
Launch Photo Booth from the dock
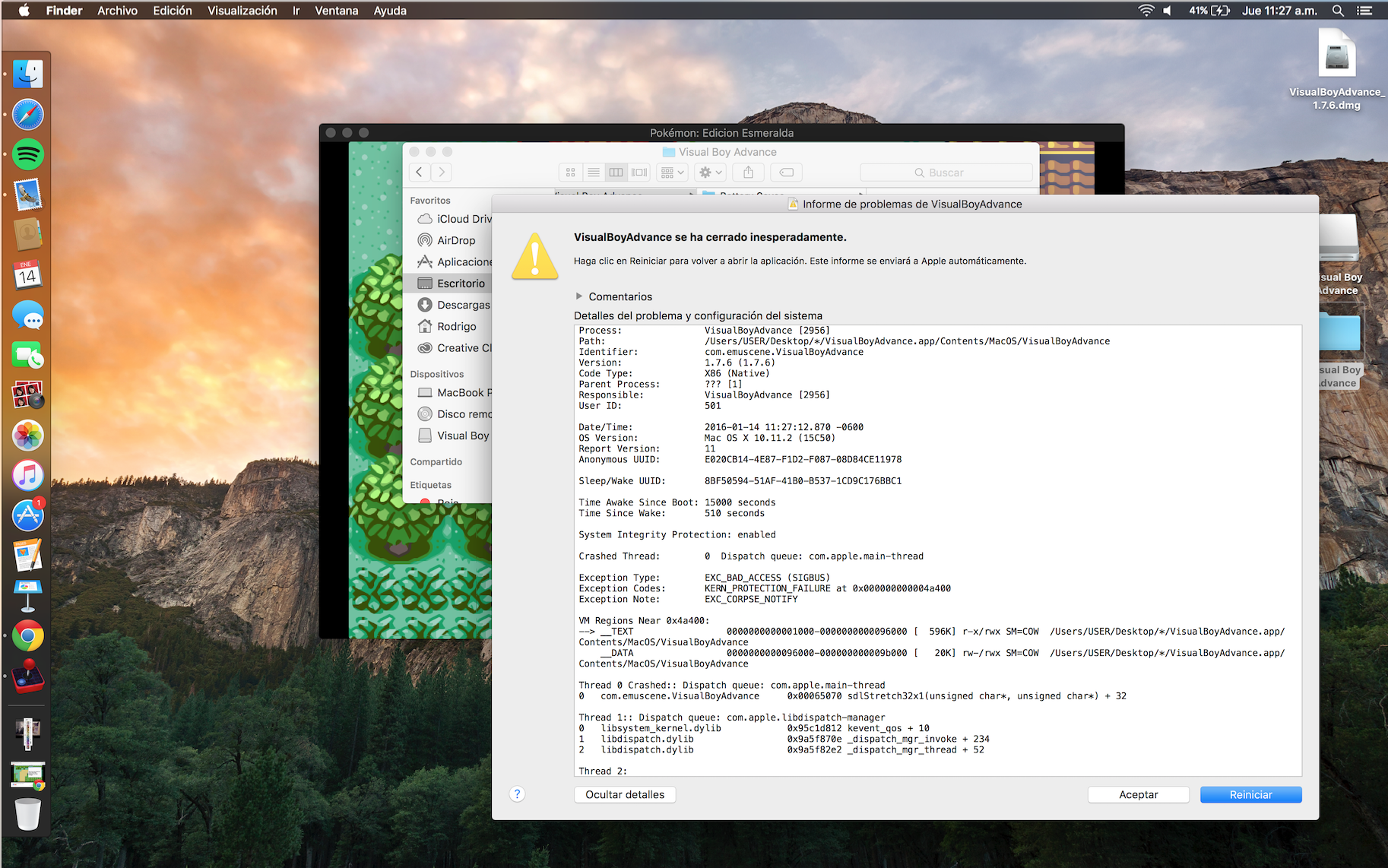click(x=27, y=395)
